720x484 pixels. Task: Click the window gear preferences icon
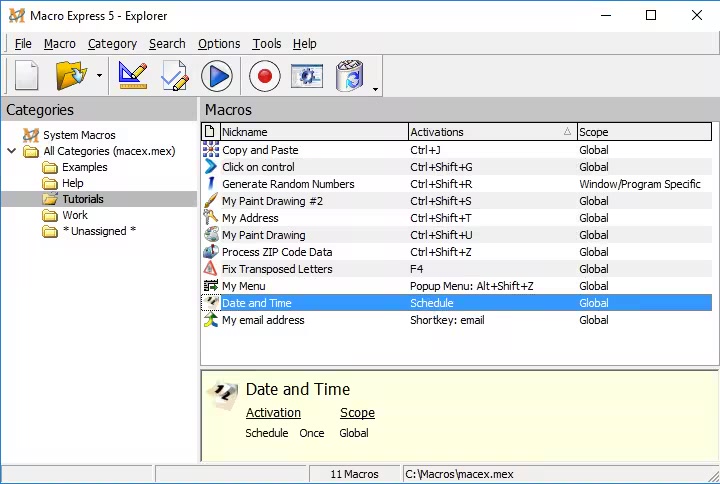click(307, 76)
